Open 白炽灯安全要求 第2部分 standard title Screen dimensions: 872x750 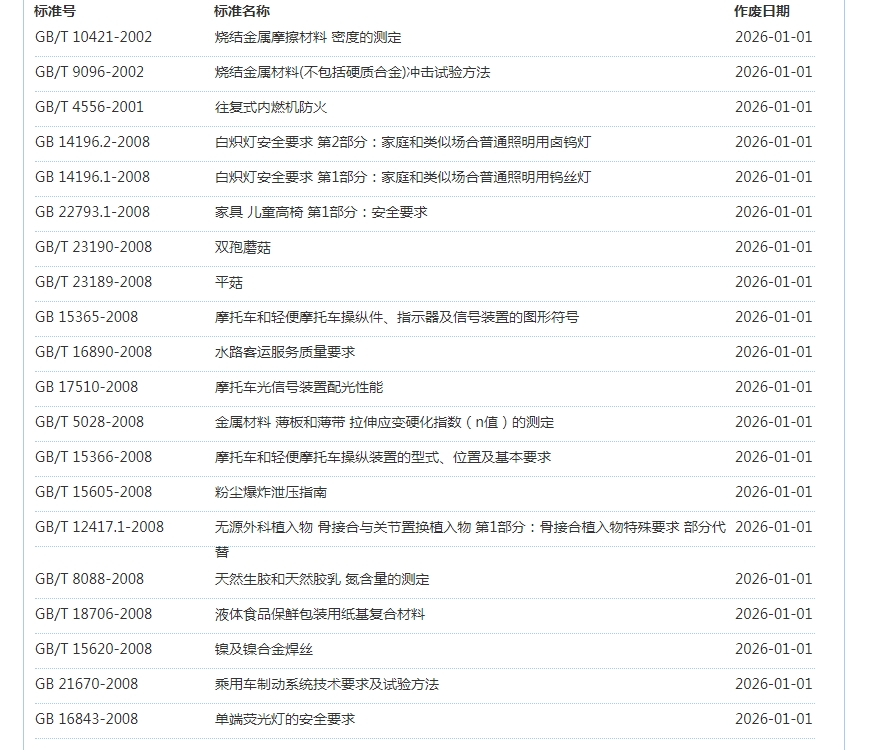(402, 142)
